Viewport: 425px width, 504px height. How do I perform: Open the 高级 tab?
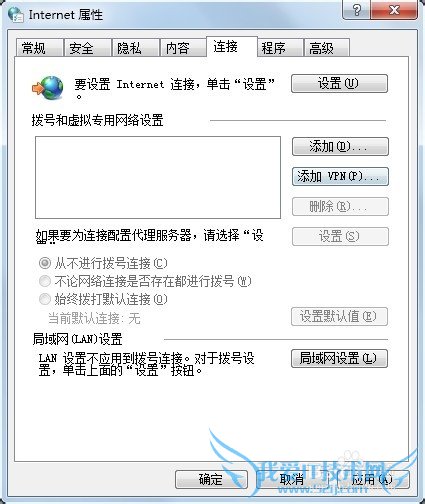(327, 48)
